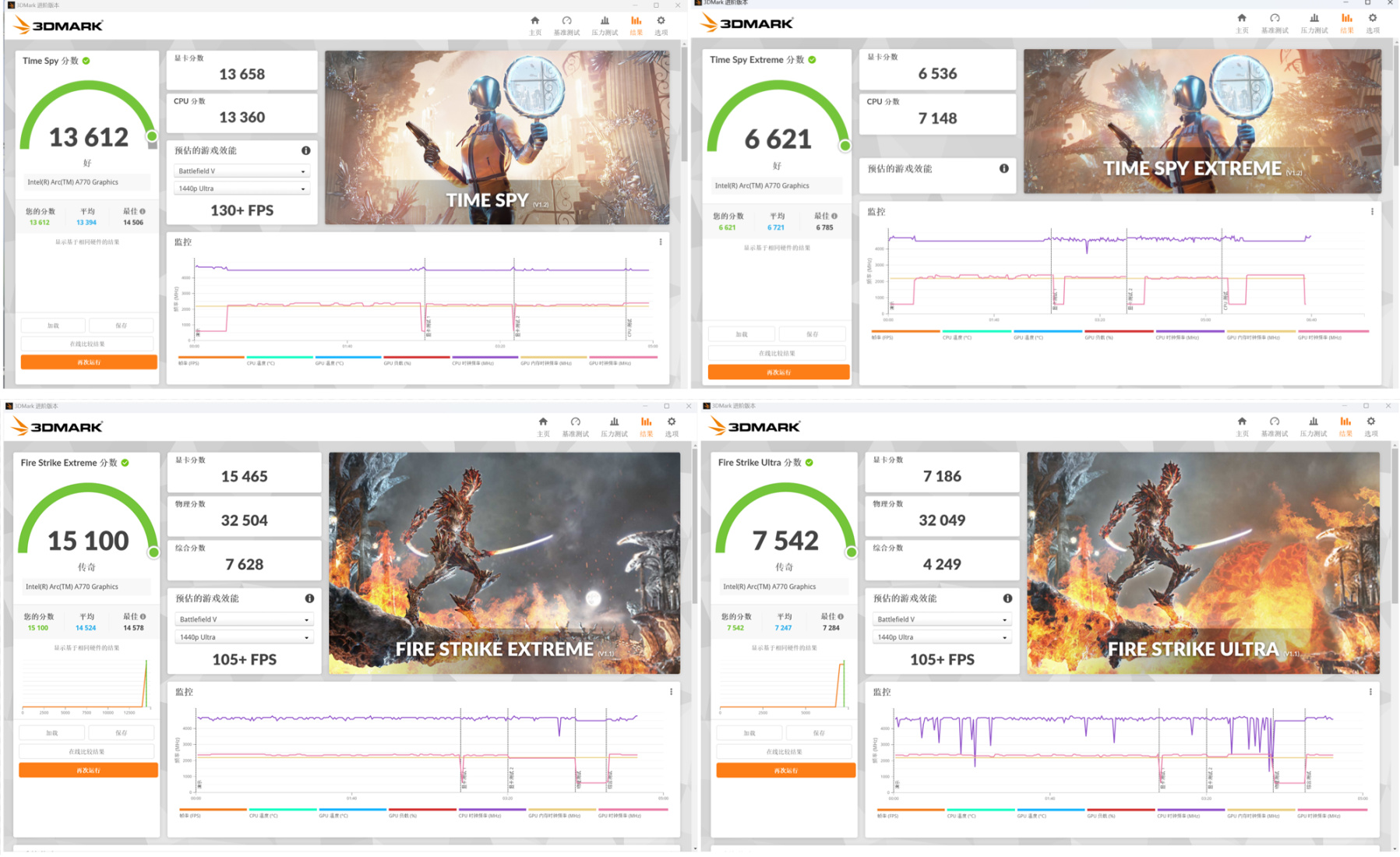Click 保存 in the Time Spy window
This screenshot has width=1400, height=857.
coord(122,326)
